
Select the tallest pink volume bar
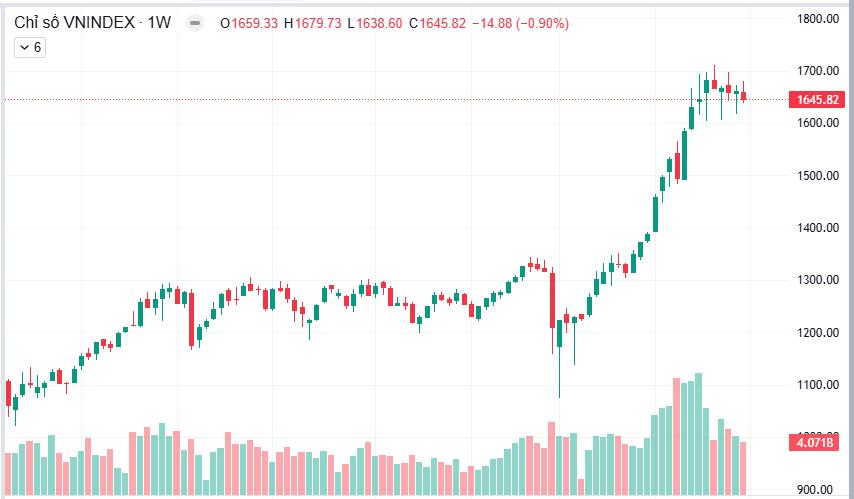(676, 436)
